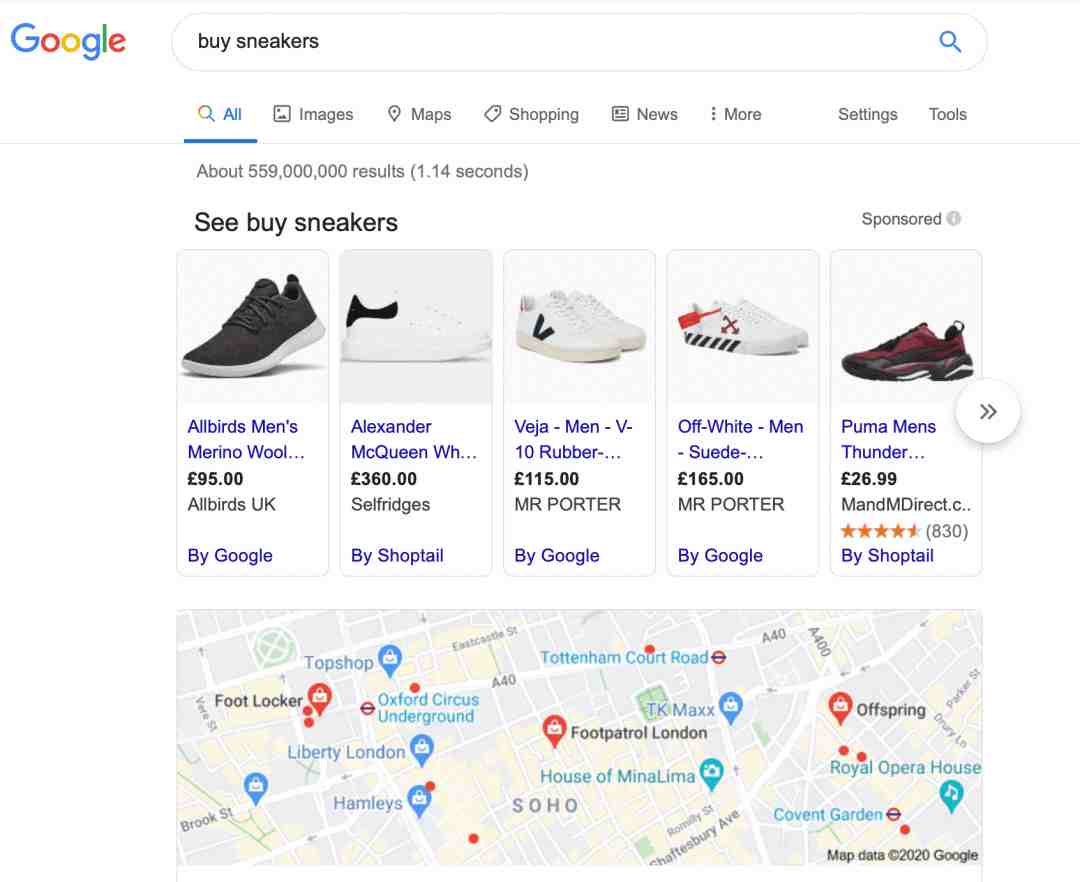Click the Royal Opera House music pin
Image resolution: width=1080 pixels, height=882 pixels.
click(x=951, y=795)
